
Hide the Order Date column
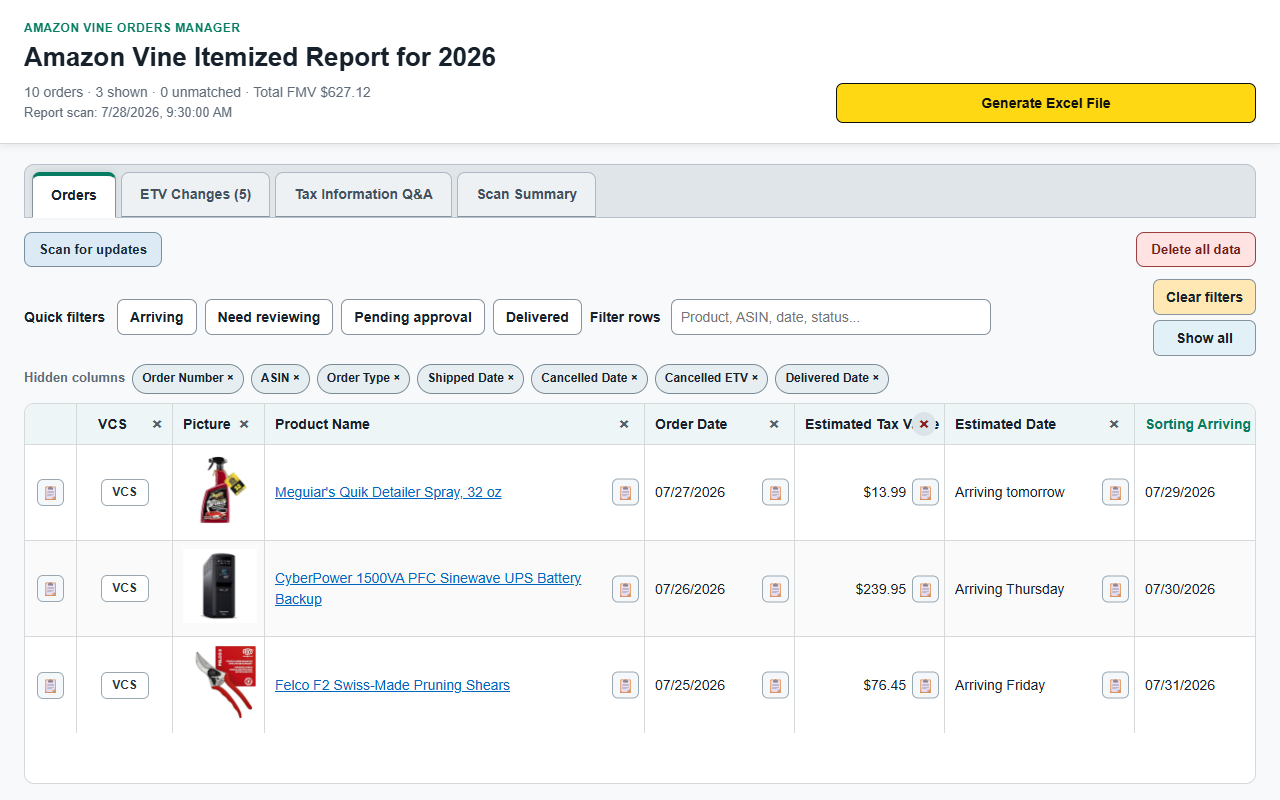click(x=774, y=424)
